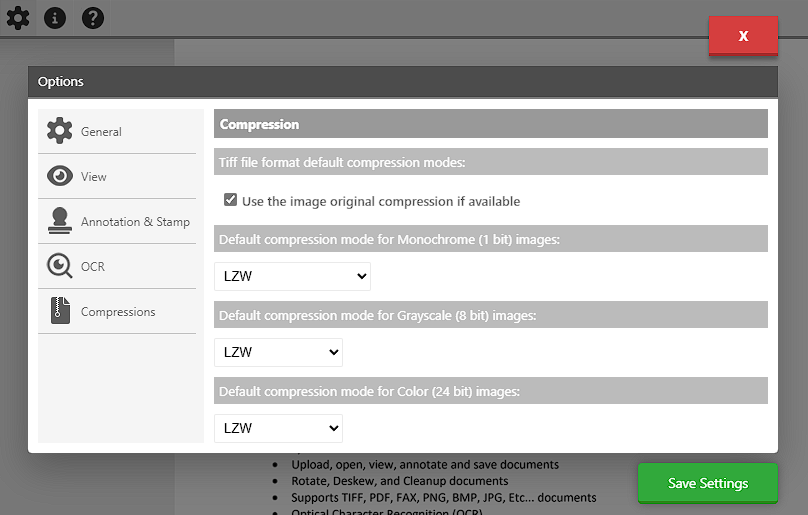Click 'Use the image original compression' label text
Image resolution: width=808 pixels, height=515 pixels.
(x=380, y=201)
